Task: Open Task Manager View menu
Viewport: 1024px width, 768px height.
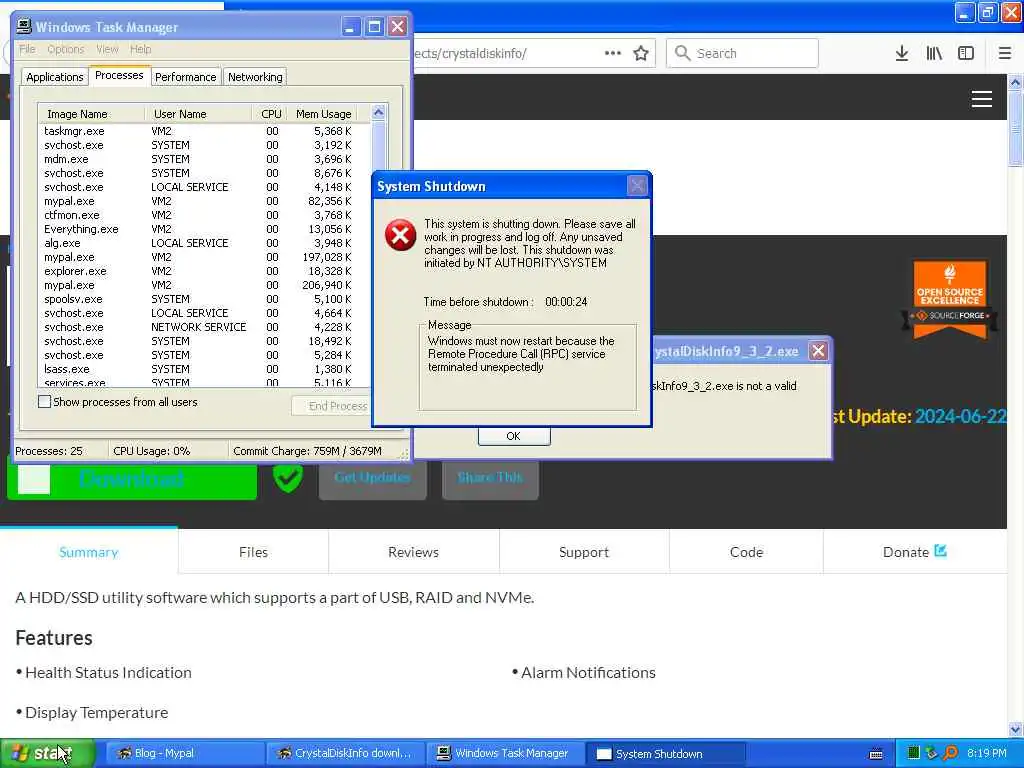Action: pos(107,49)
